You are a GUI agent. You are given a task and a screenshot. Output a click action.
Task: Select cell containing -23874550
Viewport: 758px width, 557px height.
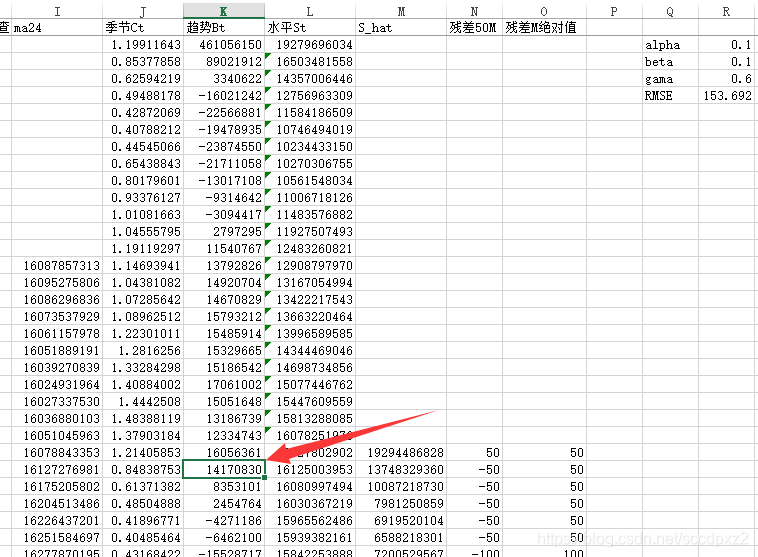(224, 146)
